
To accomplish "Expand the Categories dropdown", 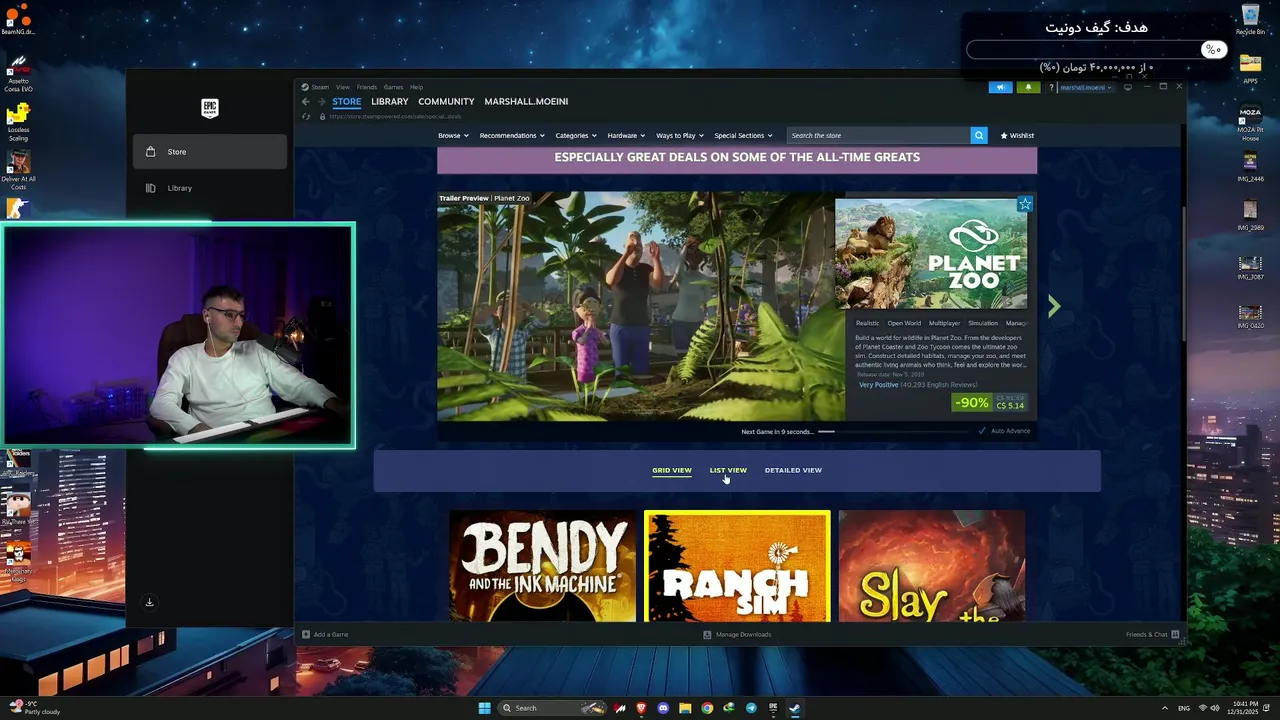I will [x=576, y=135].
